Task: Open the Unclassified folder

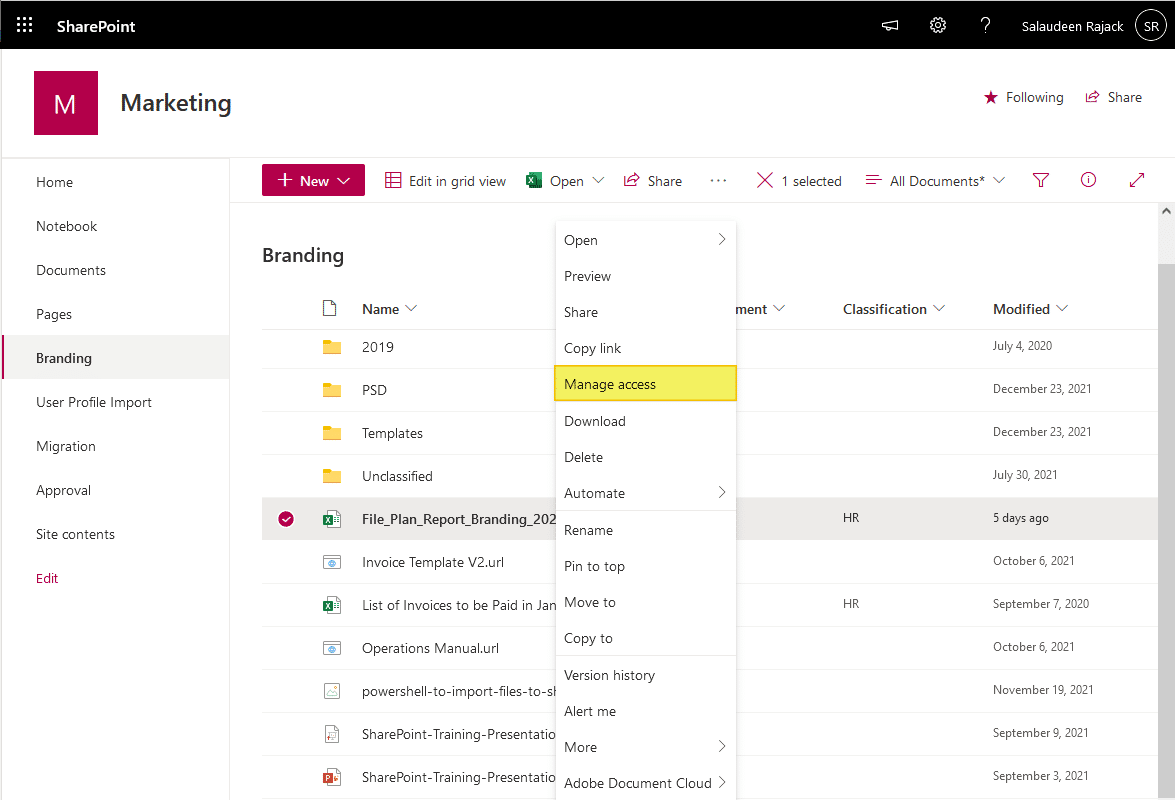Action: pyautogui.click(x=397, y=476)
